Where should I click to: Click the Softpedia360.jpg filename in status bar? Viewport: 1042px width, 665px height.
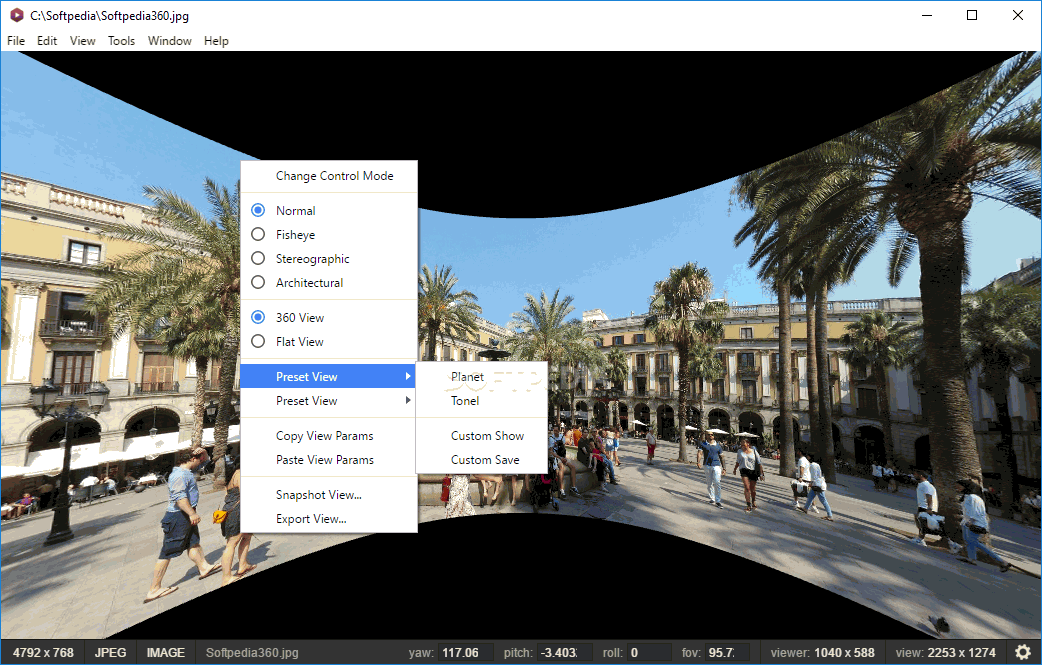pyautogui.click(x=252, y=652)
